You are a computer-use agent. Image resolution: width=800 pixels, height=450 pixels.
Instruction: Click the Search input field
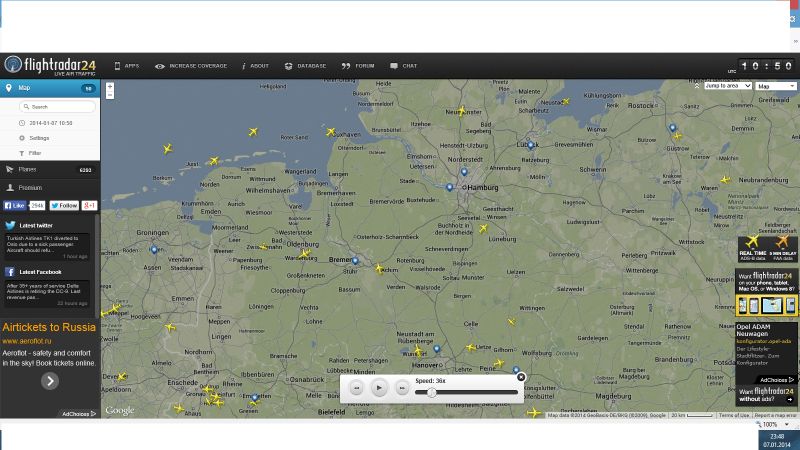[57, 107]
